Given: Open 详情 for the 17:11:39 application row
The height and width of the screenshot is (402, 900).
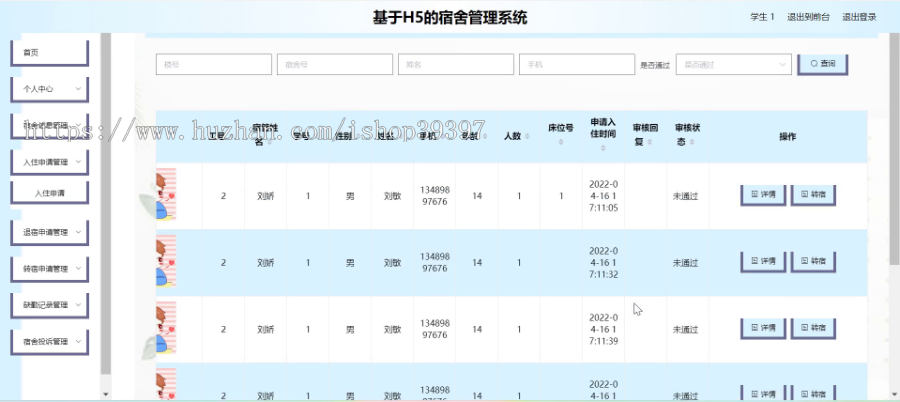Looking at the screenshot, I should click(x=763, y=328).
